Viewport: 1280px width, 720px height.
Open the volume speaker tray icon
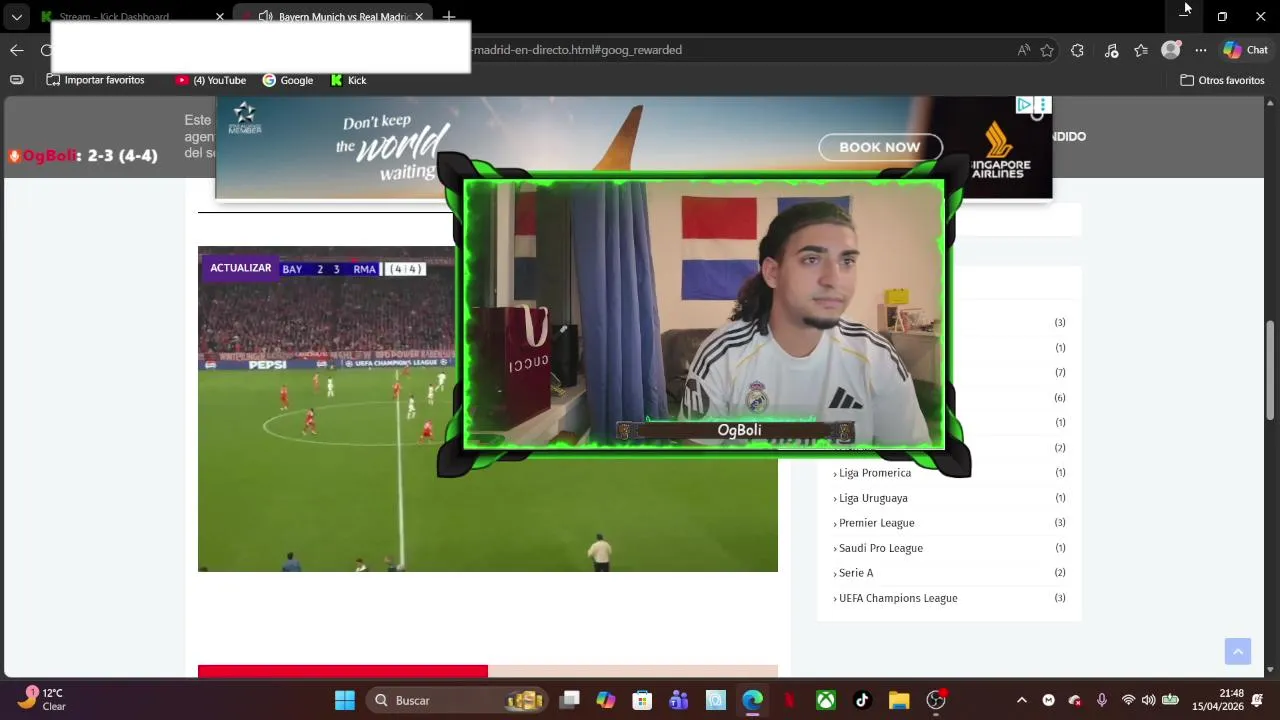(x=1148, y=700)
